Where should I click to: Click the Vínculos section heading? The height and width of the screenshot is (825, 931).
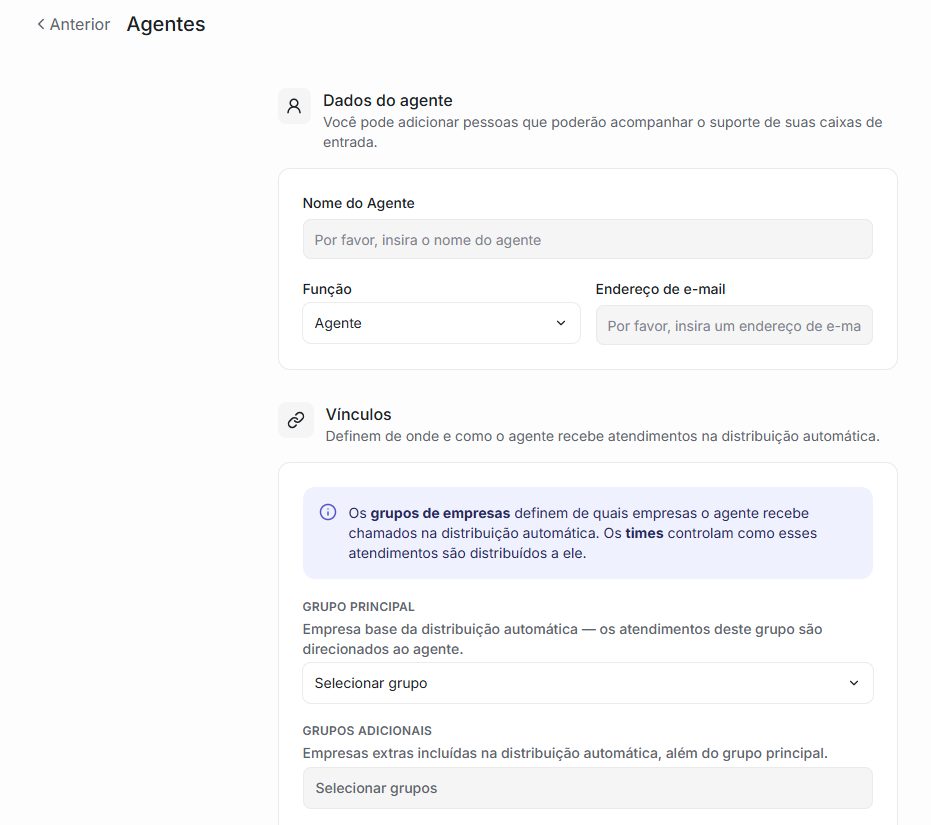358,414
